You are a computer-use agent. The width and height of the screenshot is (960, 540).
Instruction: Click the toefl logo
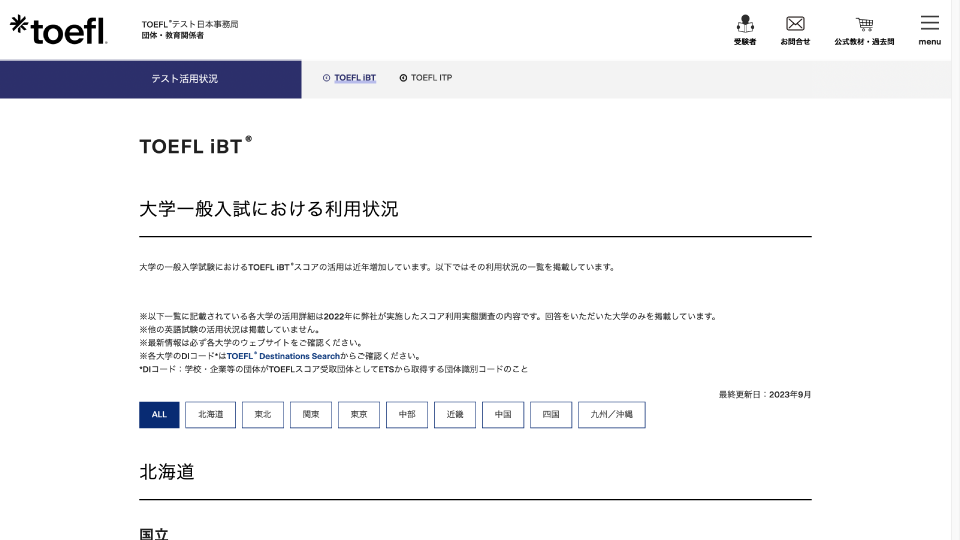point(59,29)
